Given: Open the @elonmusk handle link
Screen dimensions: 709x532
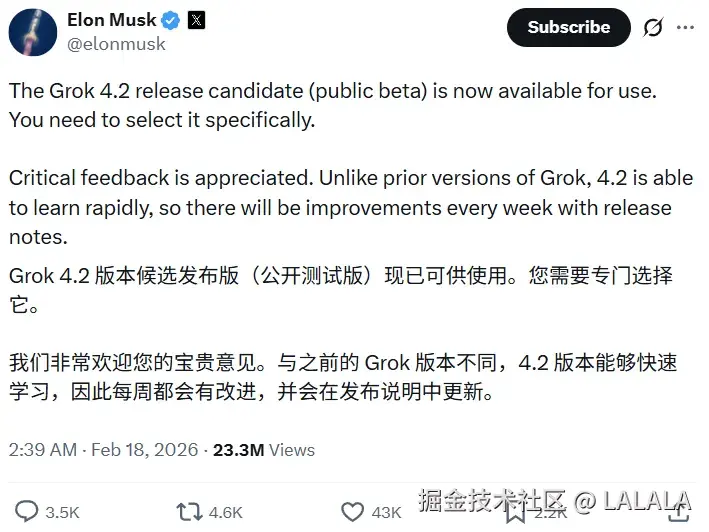Looking at the screenshot, I should click(x=116, y=44).
